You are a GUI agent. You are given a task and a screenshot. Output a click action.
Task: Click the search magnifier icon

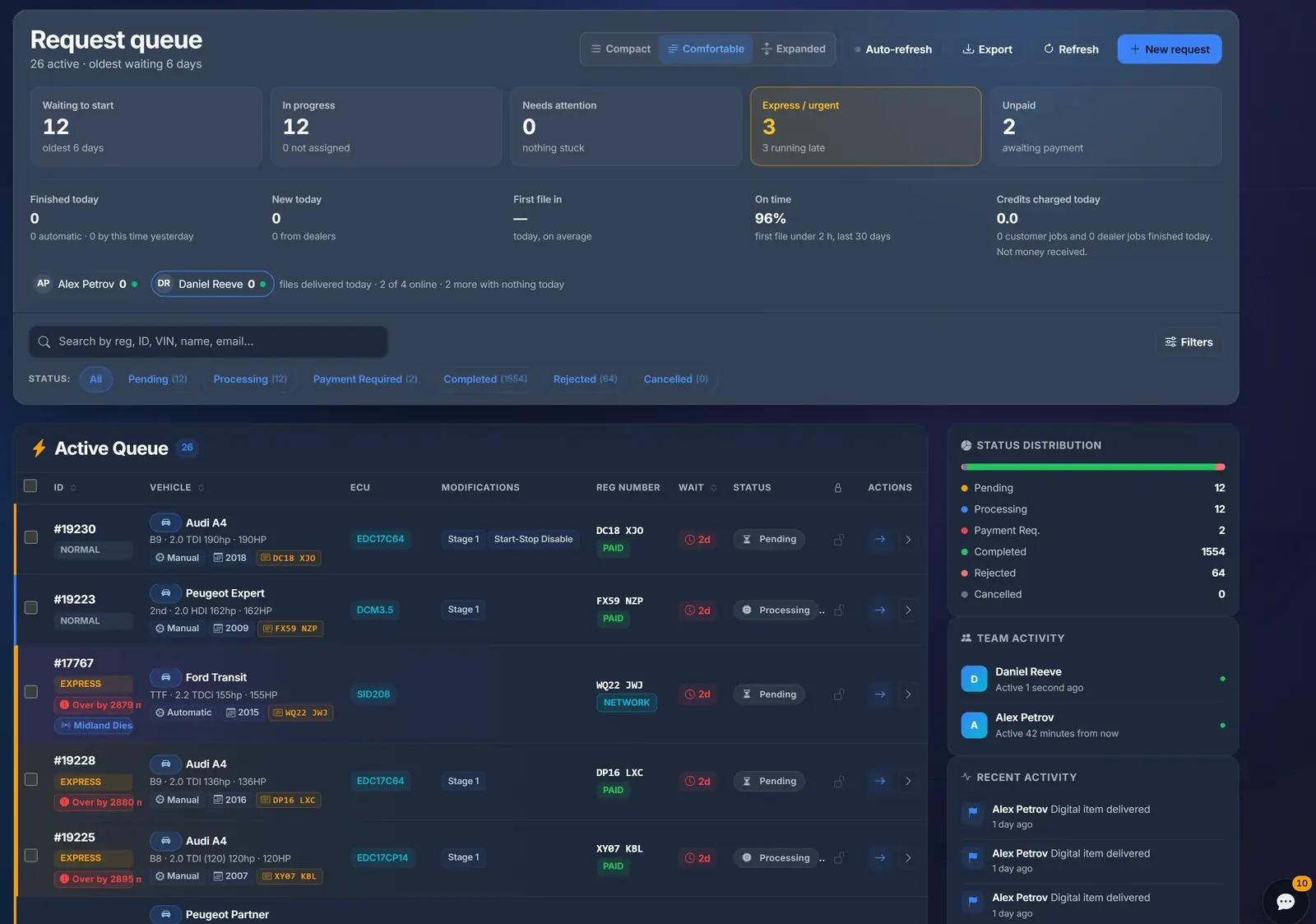44,341
